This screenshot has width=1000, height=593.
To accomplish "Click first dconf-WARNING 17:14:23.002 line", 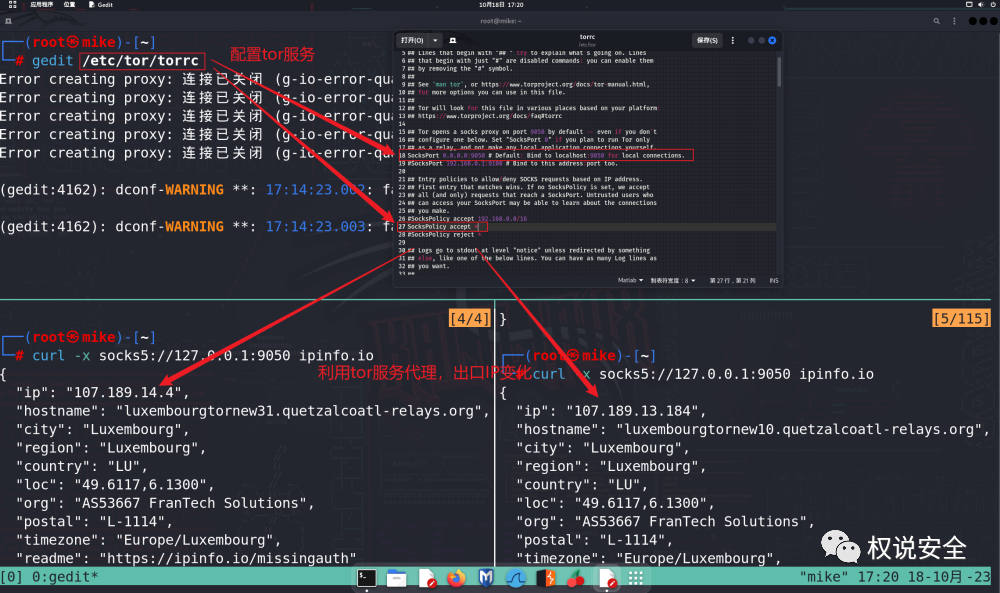I will [x=196, y=189].
